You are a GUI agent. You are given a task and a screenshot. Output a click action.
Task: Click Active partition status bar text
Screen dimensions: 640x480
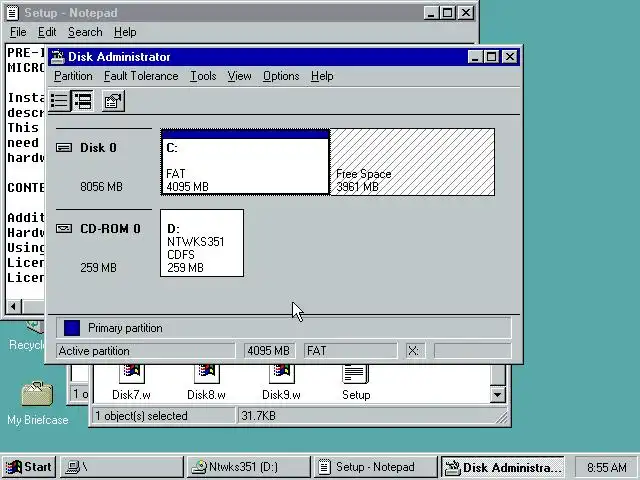(94, 351)
